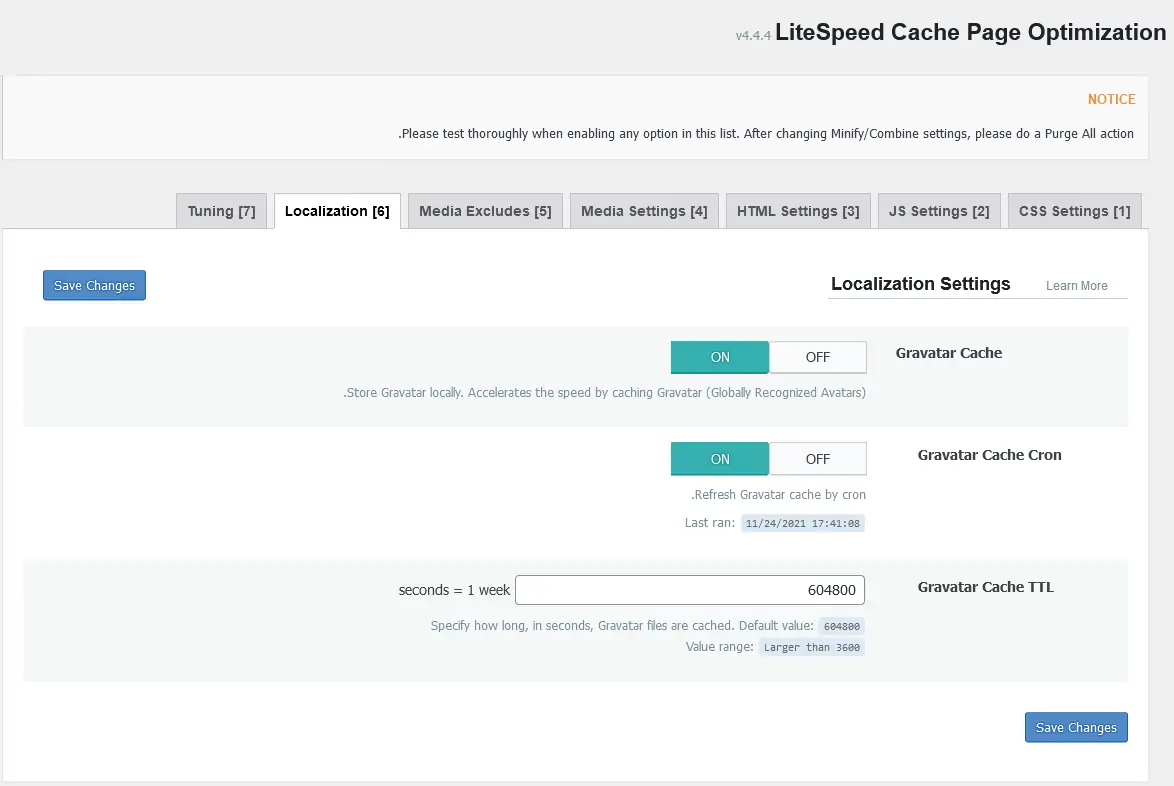The height and width of the screenshot is (786, 1174).
Task: Disable Gravatar Cache Cron with OFF
Action: point(818,459)
